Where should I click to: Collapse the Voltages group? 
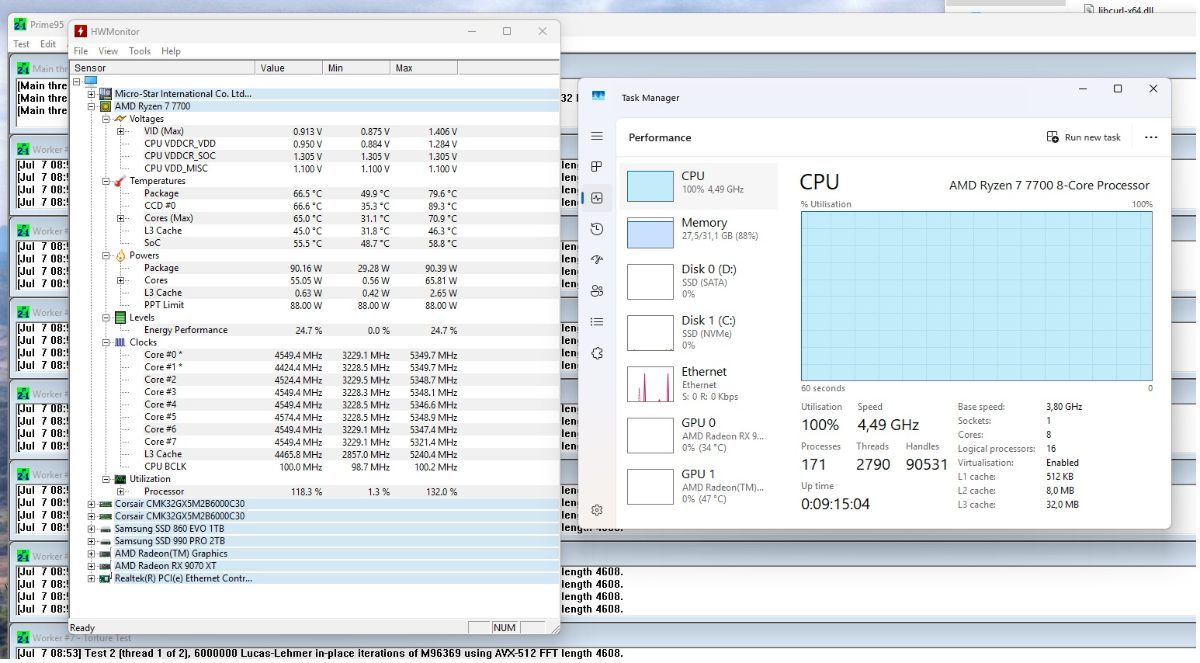coord(106,119)
